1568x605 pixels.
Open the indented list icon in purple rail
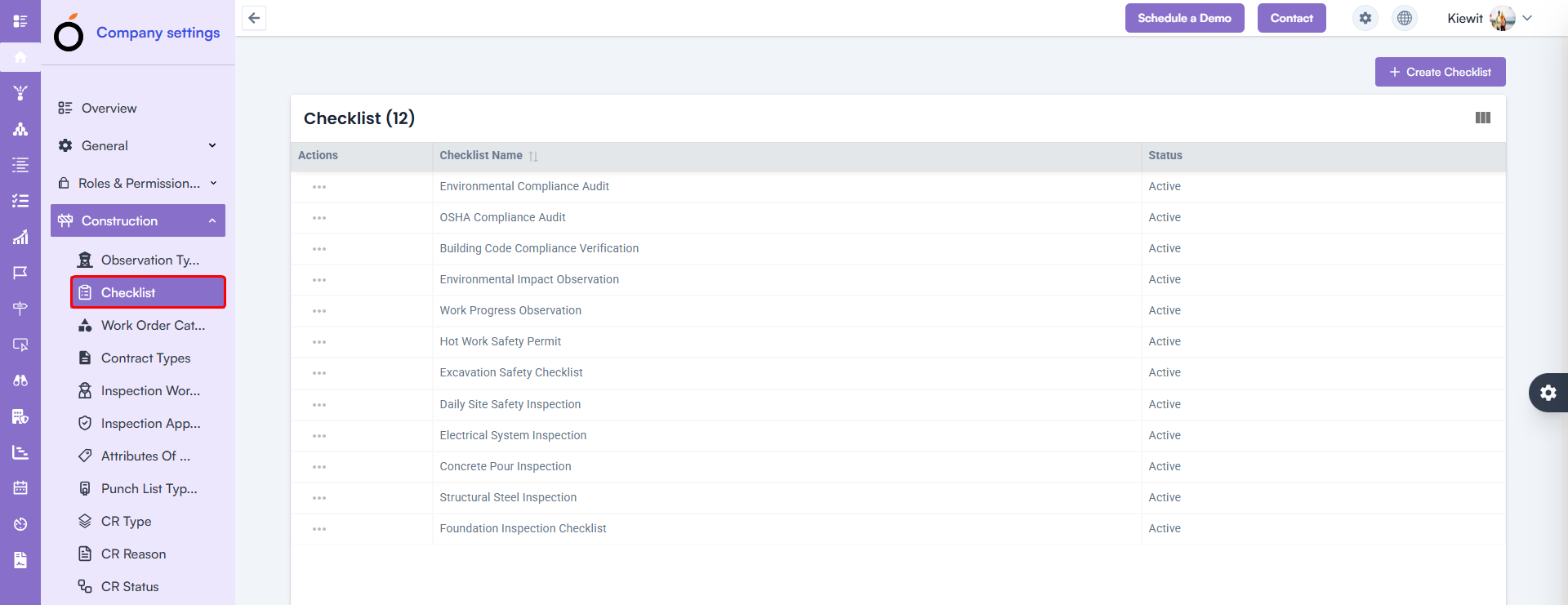(x=20, y=165)
